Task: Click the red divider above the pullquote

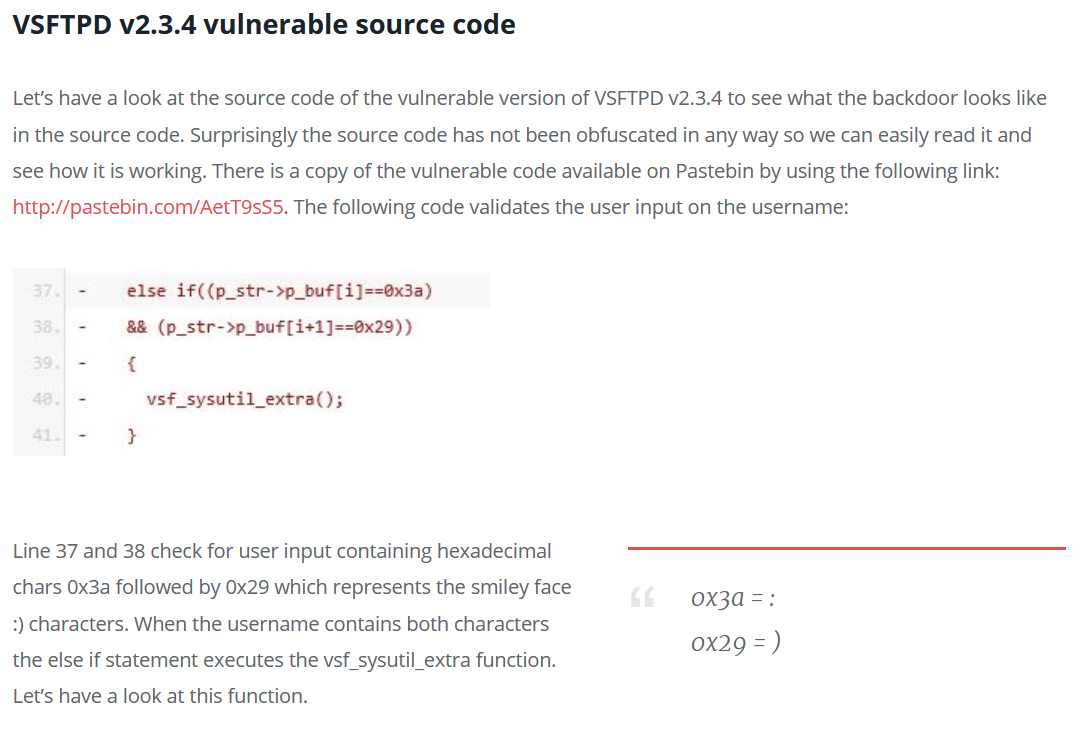Action: pyautogui.click(x=846, y=548)
